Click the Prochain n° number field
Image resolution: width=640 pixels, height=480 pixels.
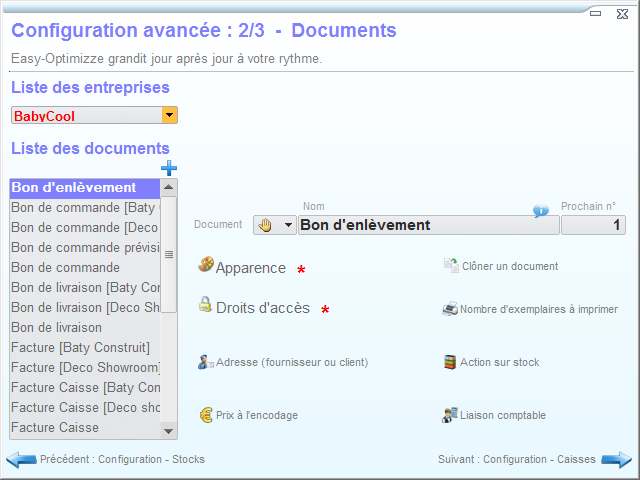click(x=592, y=225)
